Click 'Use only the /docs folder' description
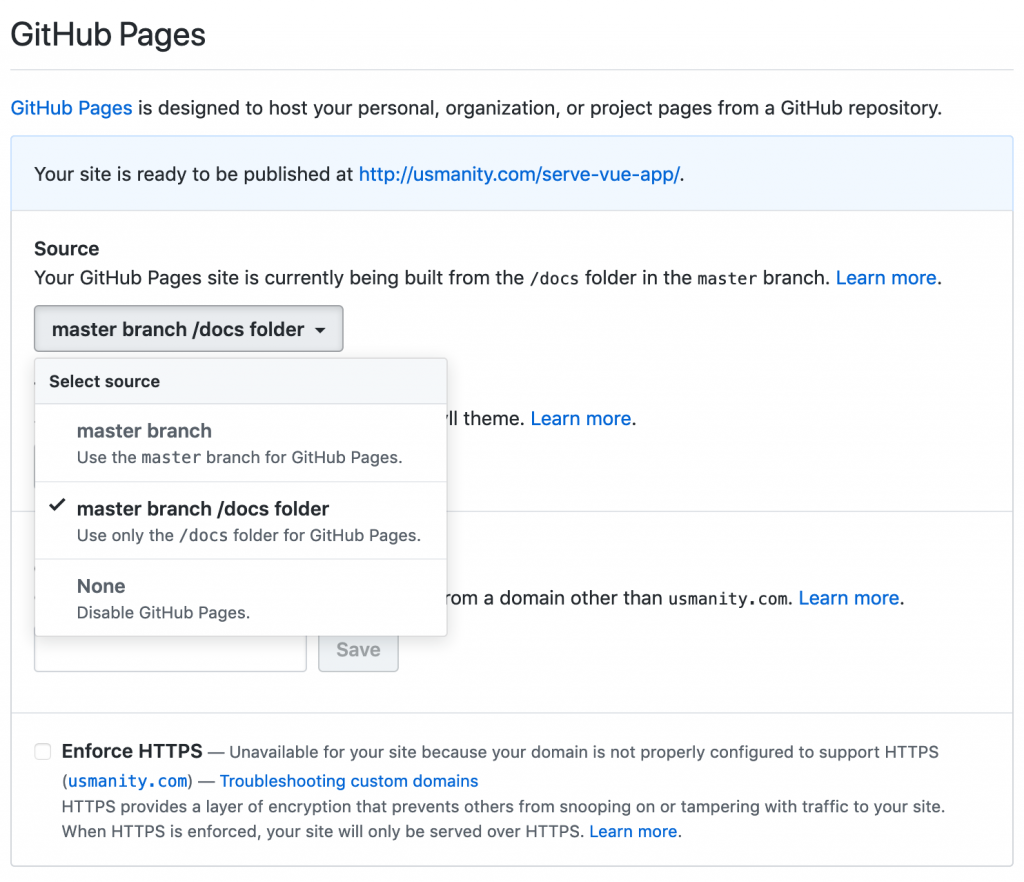The width and height of the screenshot is (1024, 882). (x=249, y=535)
